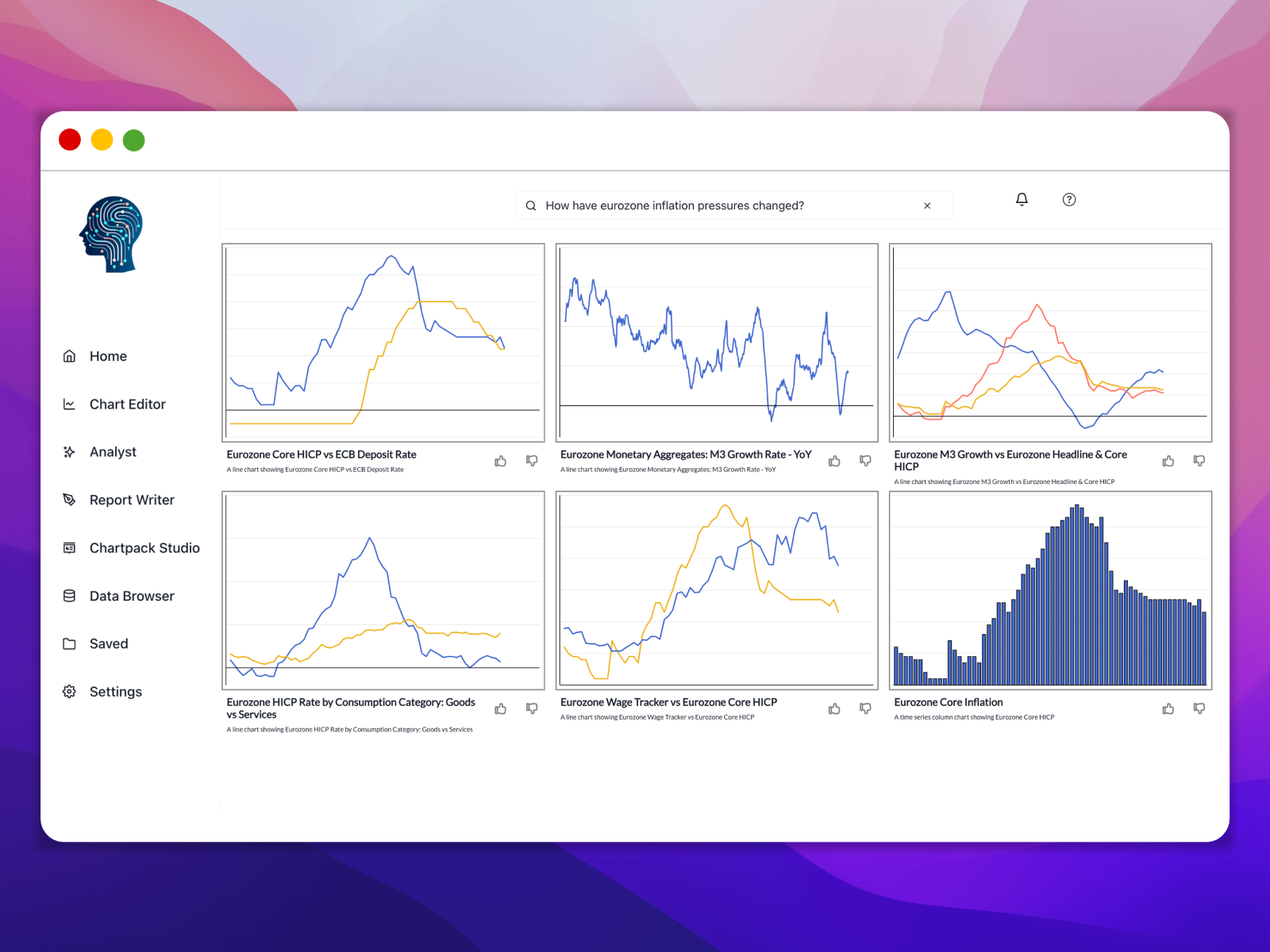Thumbs up the Eurozone Core Inflation chart

click(1168, 708)
